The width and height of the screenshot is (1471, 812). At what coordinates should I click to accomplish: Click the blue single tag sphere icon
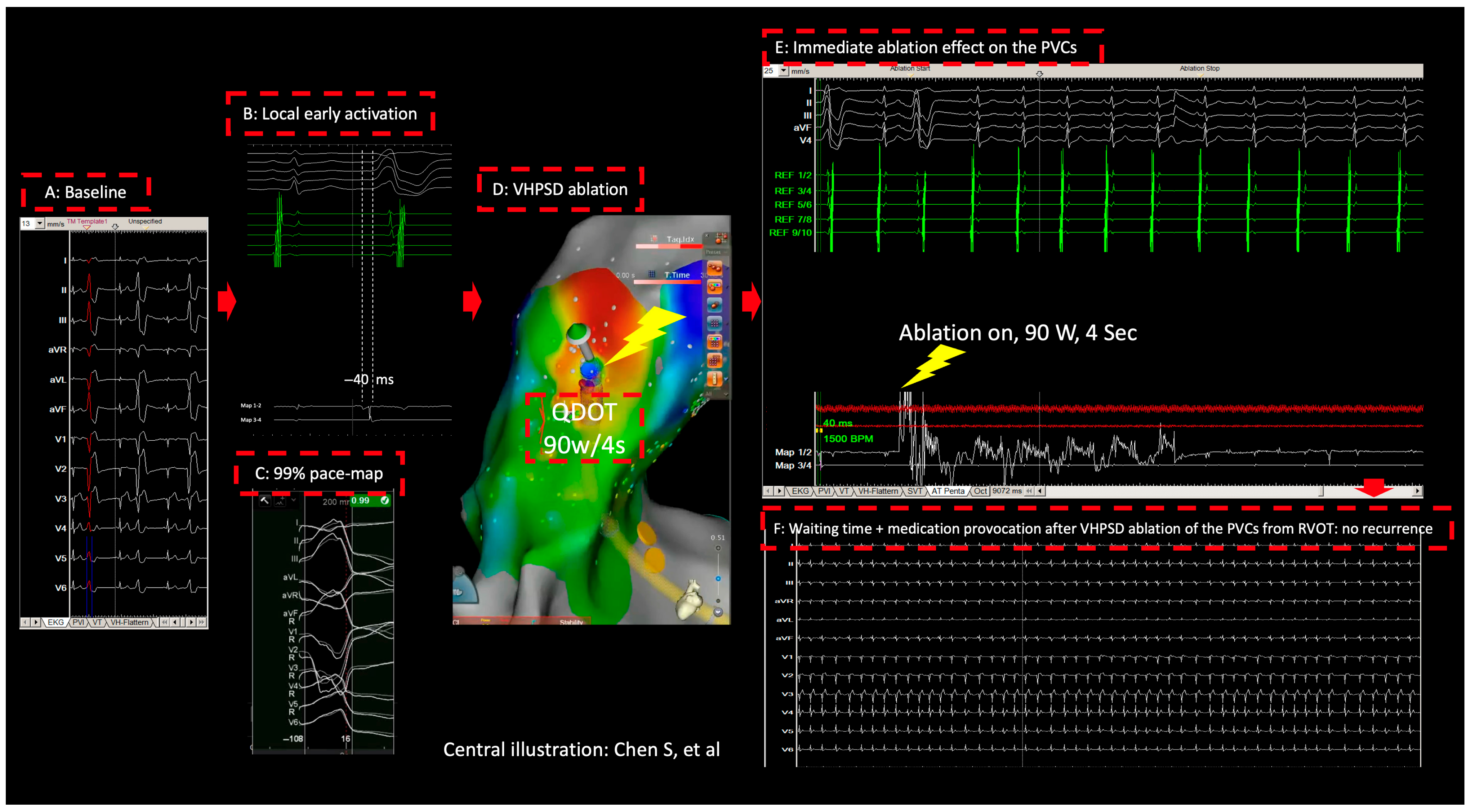pyautogui.click(x=715, y=305)
